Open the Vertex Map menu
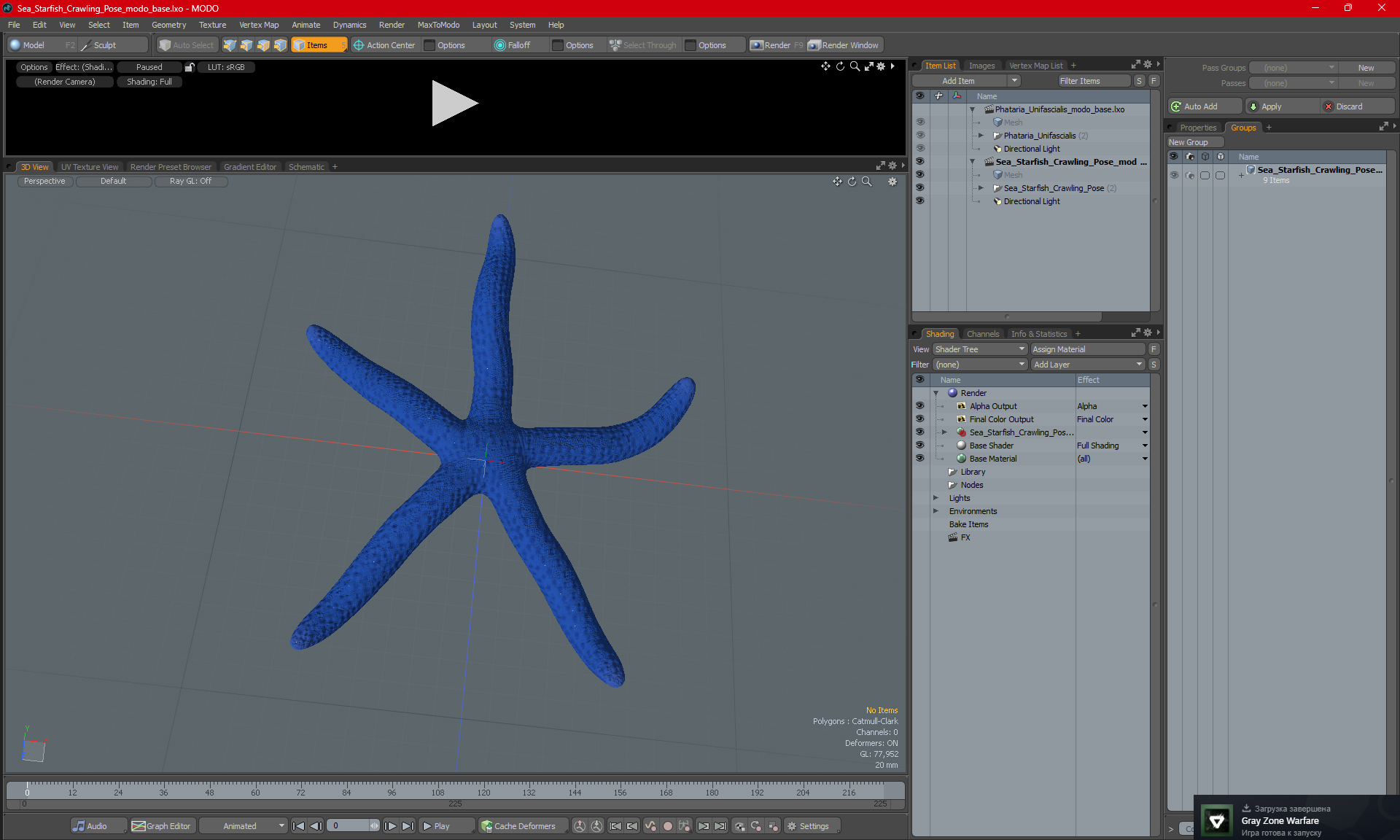The height and width of the screenshot is (840, 1400). 259,25
